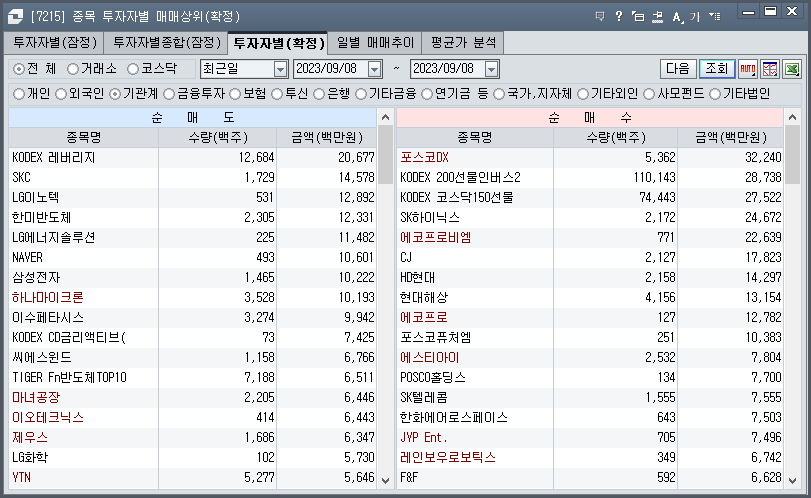This screenshot has width=811, height=498.
Task: Select the 포스코DX row
Action: point(590,158)
